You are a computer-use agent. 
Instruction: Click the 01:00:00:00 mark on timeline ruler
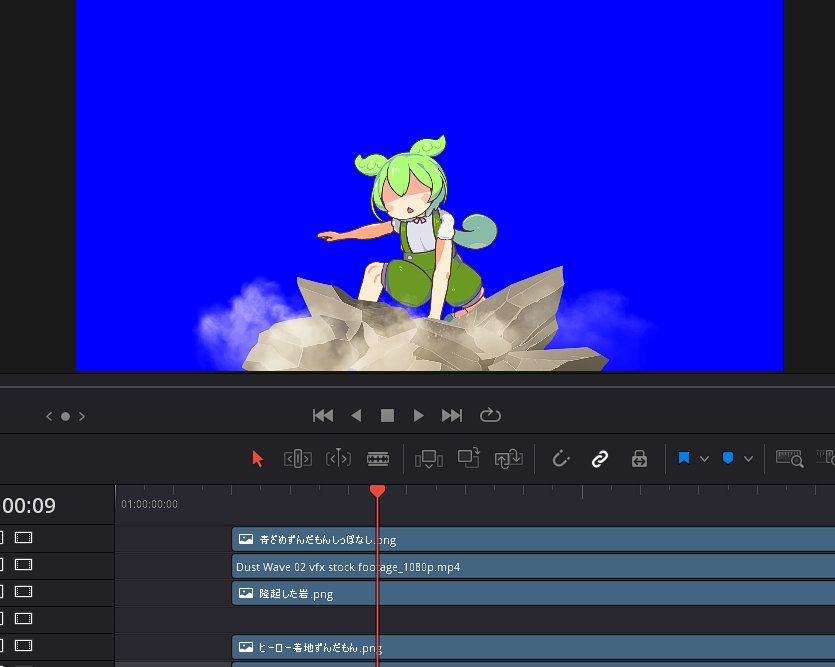pos(149,504)
